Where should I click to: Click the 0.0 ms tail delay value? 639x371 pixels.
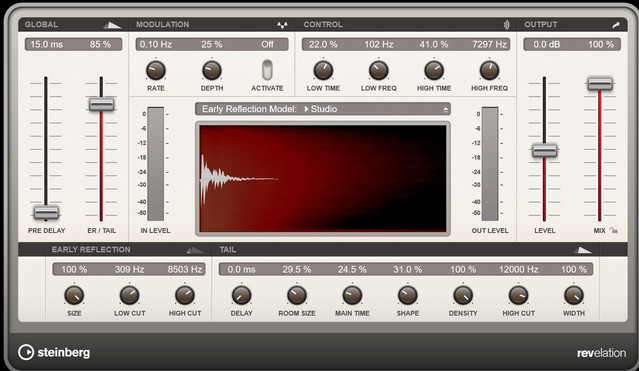tap(241, 269)
